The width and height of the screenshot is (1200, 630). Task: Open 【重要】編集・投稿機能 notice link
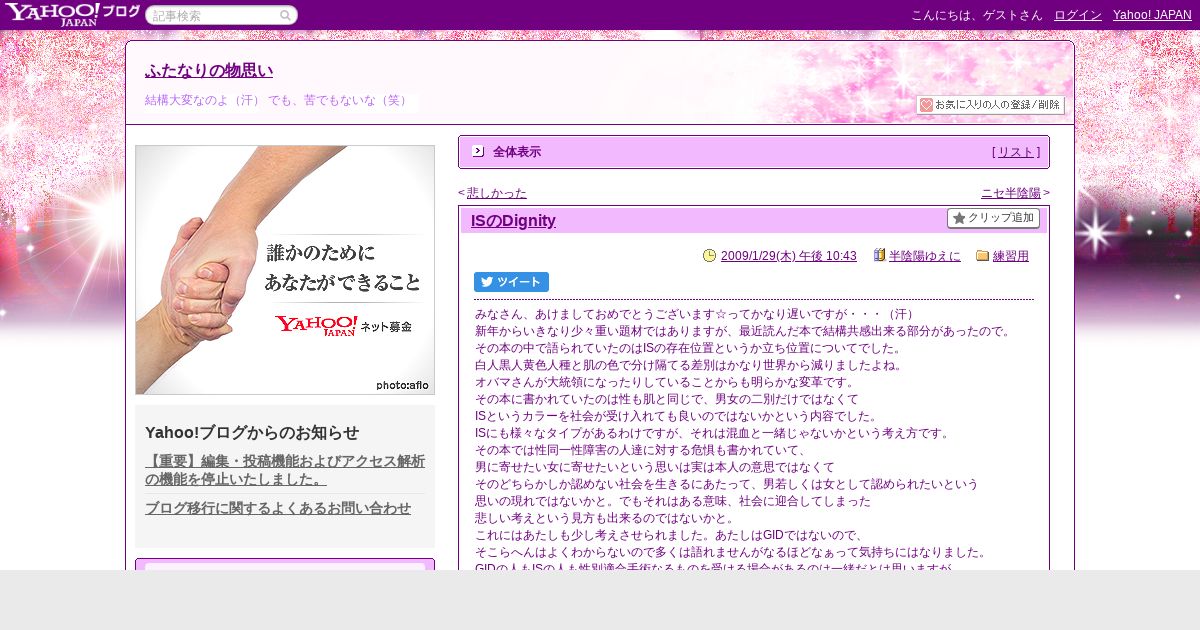[x=285, y=470]
